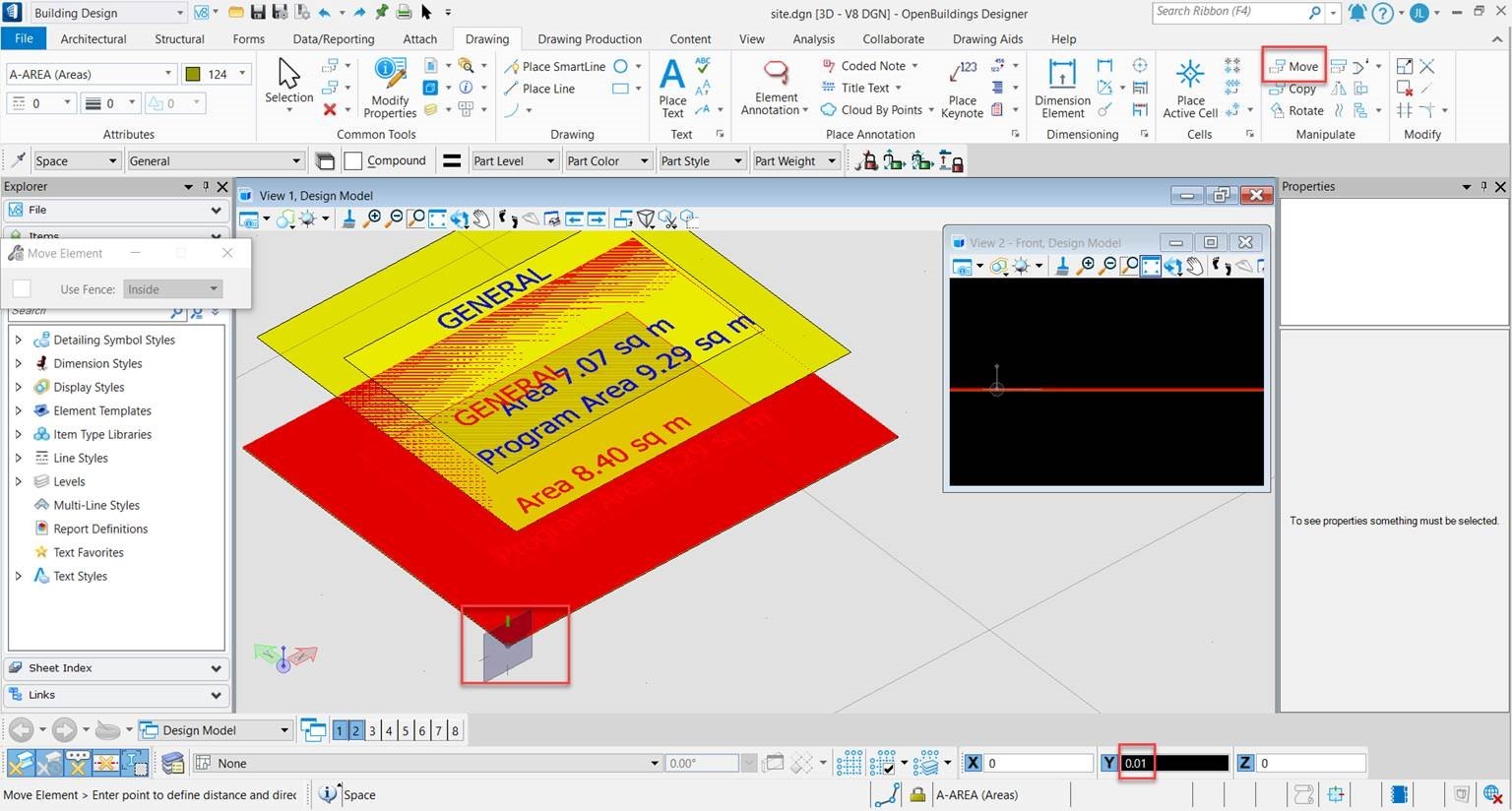Switch to the Analysis ribbon tab
The width and height of the screenshot is (1512, 811).
813,38
